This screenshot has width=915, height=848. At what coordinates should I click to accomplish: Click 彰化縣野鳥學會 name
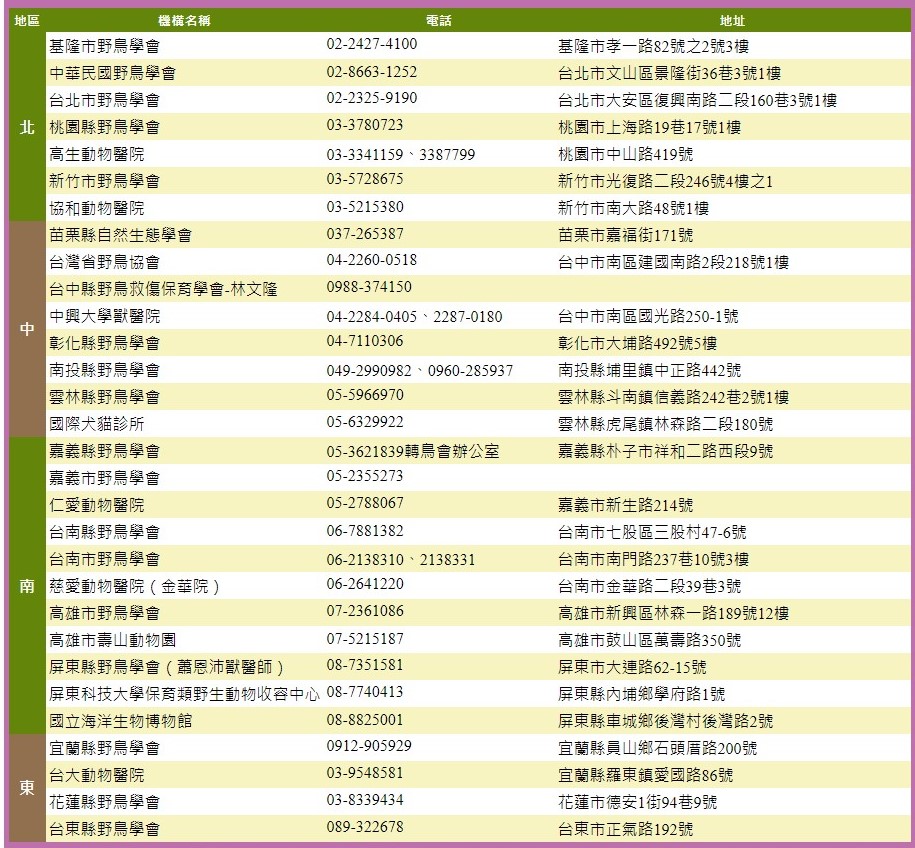point(104,343)
